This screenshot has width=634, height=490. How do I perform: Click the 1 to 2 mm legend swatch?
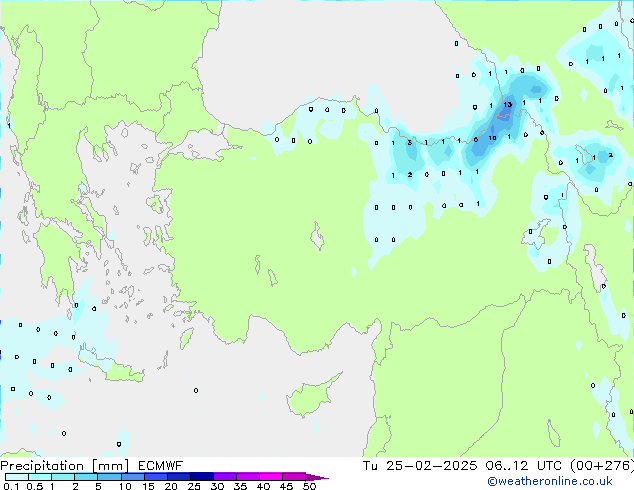pyautogui.click(x=63, y=477)
